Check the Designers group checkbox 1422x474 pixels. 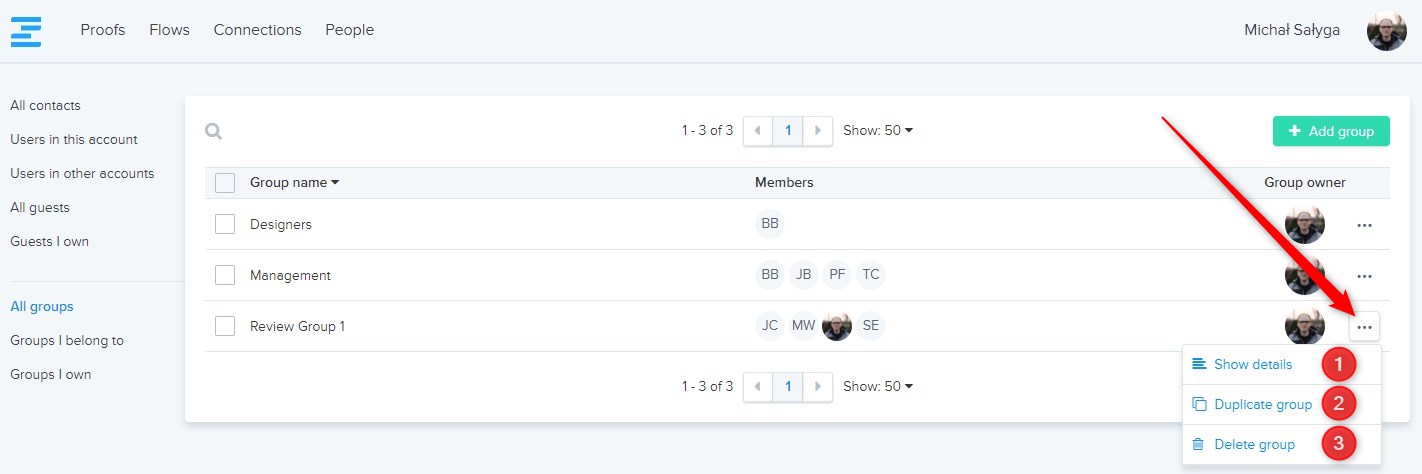click(x=225, y=224)
